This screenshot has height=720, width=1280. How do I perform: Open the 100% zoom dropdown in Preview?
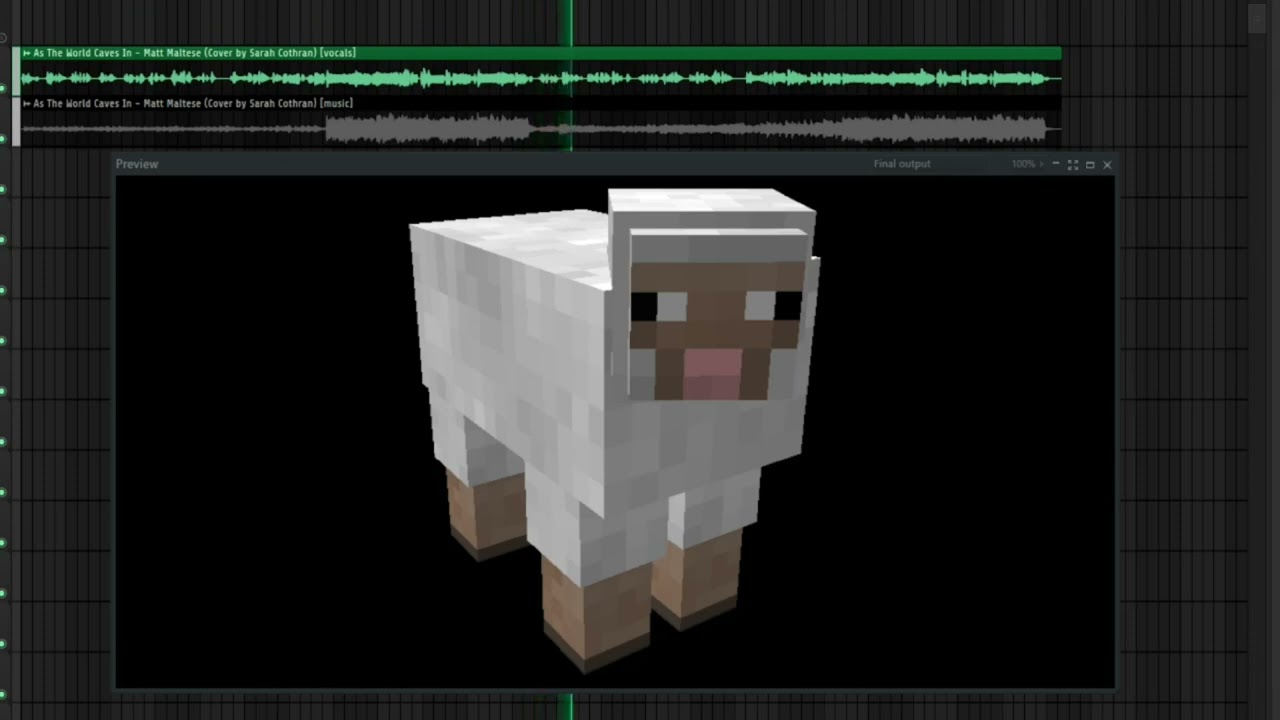coord(1027,164)
